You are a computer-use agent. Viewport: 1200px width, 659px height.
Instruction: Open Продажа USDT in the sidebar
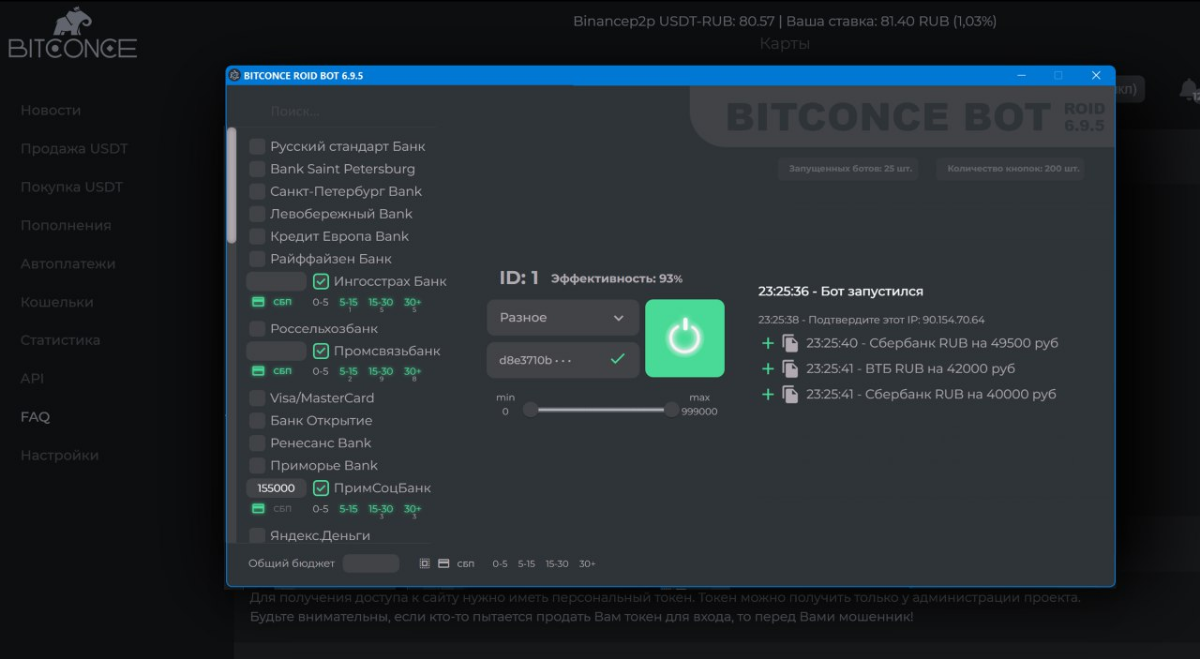click(74, 149)
